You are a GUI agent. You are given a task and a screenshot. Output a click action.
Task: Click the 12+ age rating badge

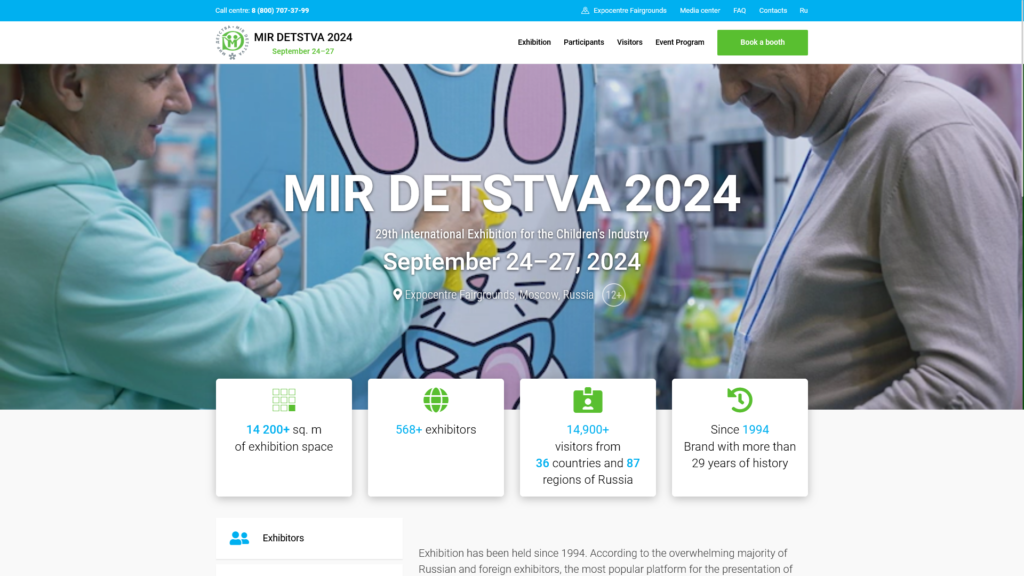click(613, 295)
